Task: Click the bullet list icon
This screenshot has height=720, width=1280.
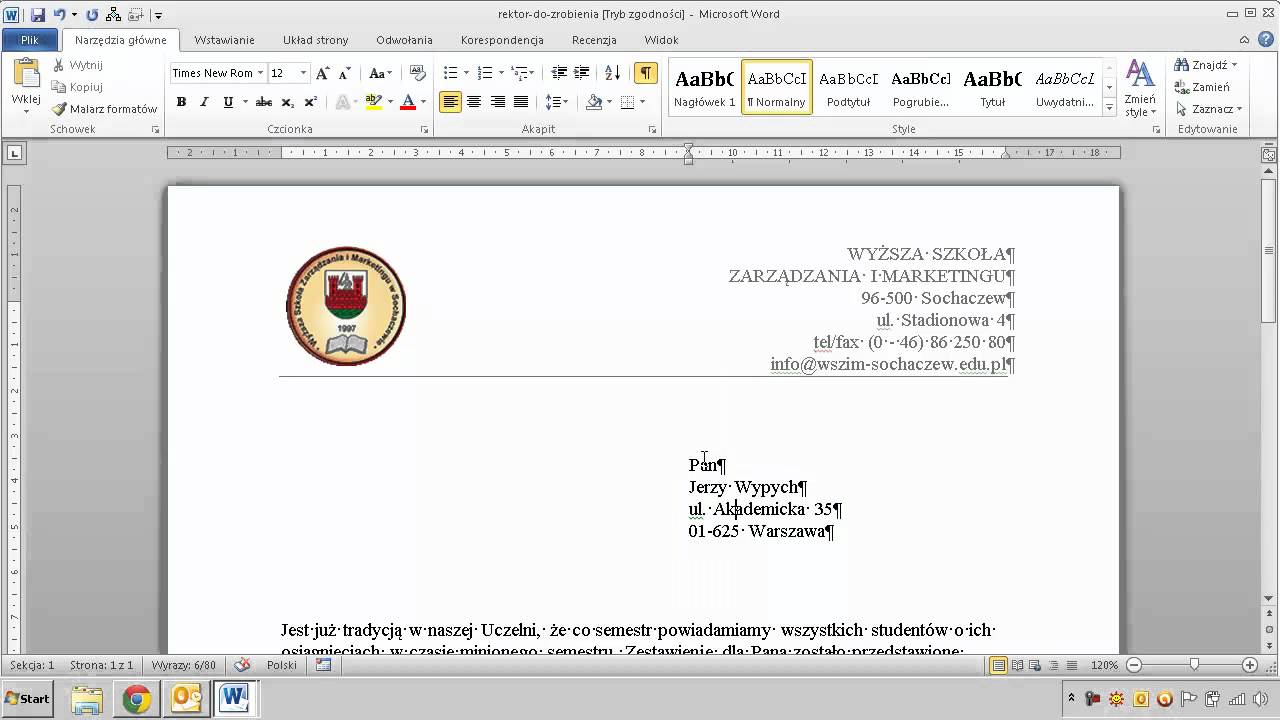Action: 450,73
